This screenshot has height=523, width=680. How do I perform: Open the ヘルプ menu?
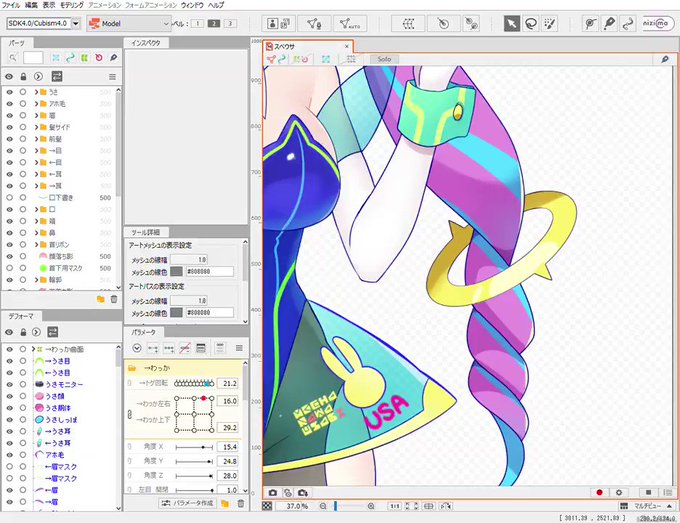[216, 5]
